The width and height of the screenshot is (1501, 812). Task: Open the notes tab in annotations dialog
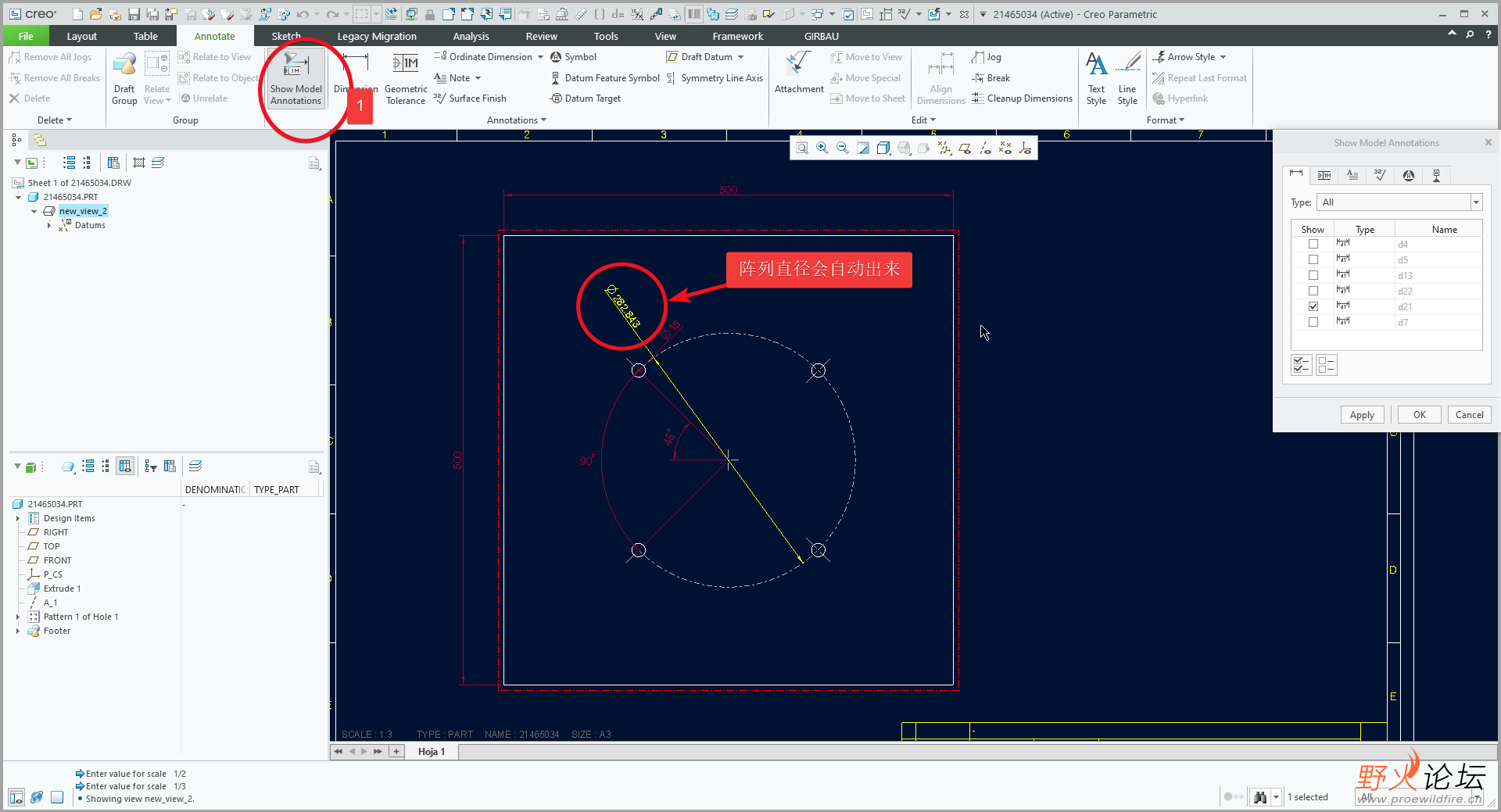coord(1352,176)
